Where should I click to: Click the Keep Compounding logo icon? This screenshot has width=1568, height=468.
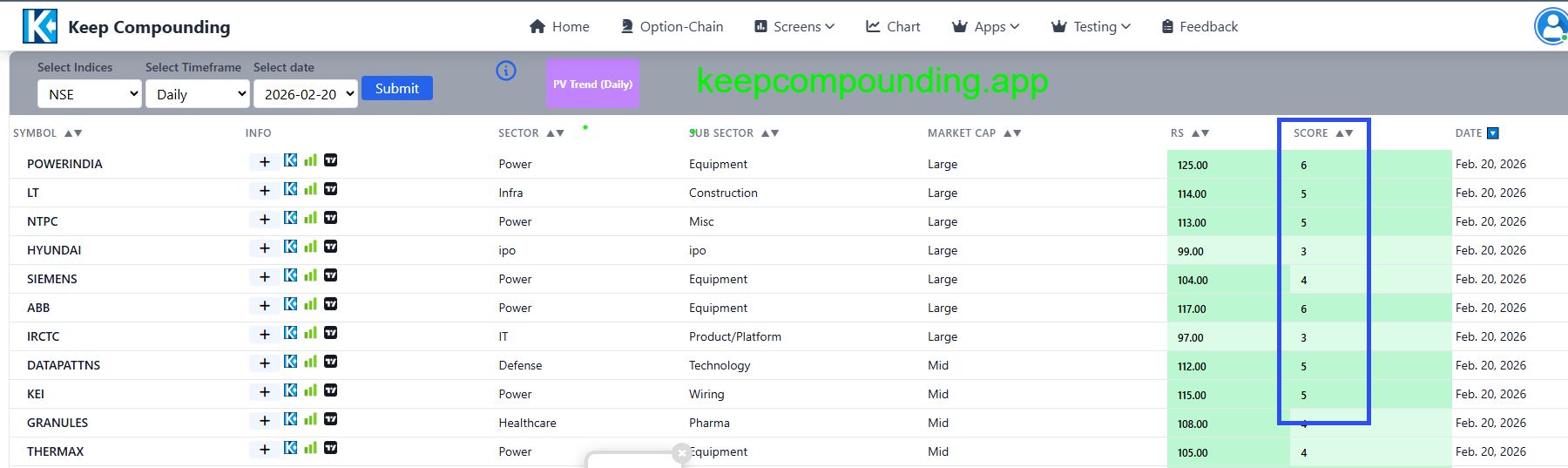pos(40,26)
